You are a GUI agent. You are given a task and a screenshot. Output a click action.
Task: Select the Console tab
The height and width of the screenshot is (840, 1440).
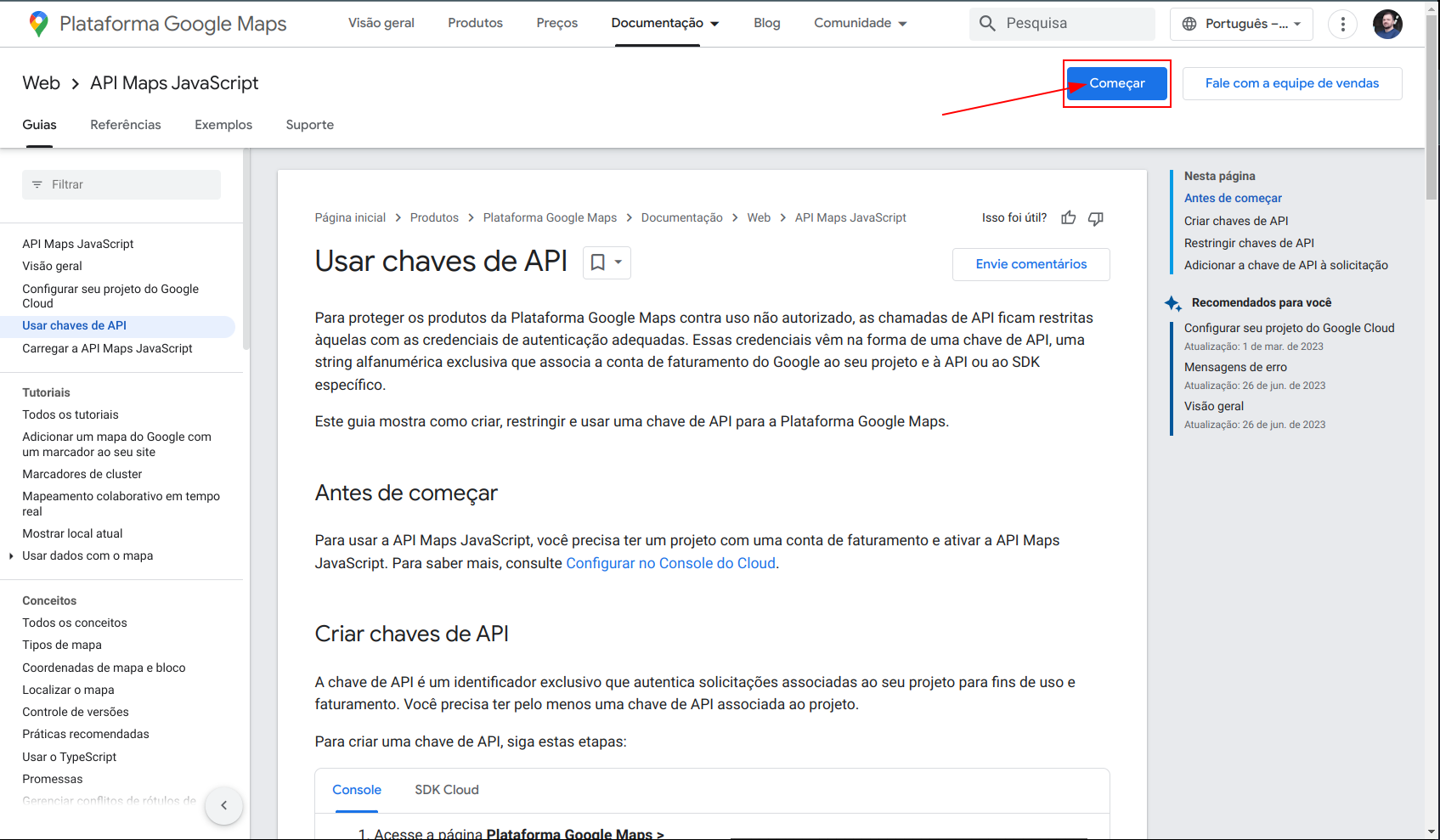tap(357, 790)
